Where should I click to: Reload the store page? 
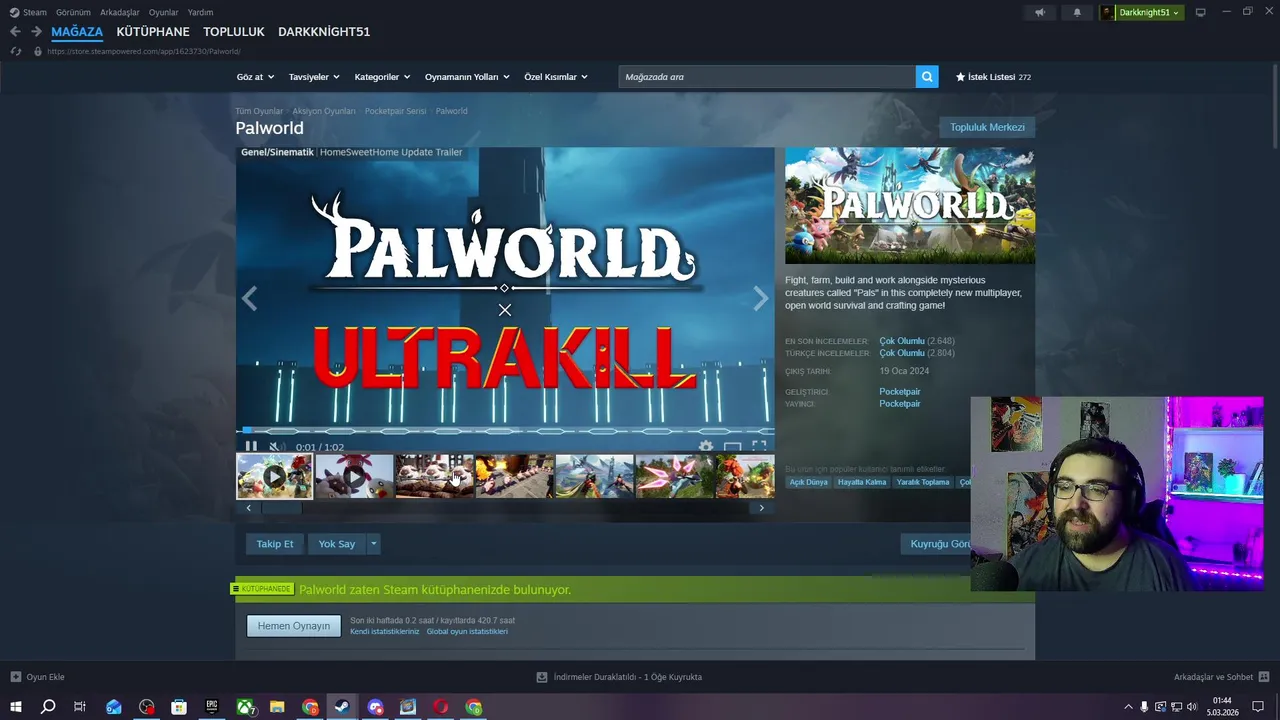point(15,51)
